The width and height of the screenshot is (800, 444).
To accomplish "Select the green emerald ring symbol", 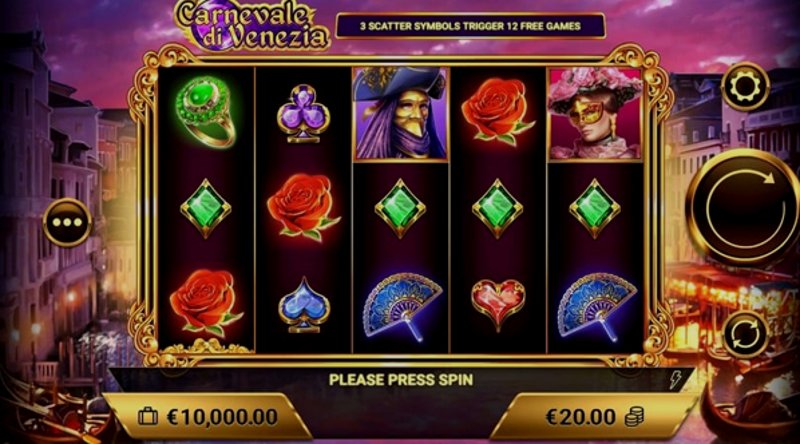I will pos(206,112).
